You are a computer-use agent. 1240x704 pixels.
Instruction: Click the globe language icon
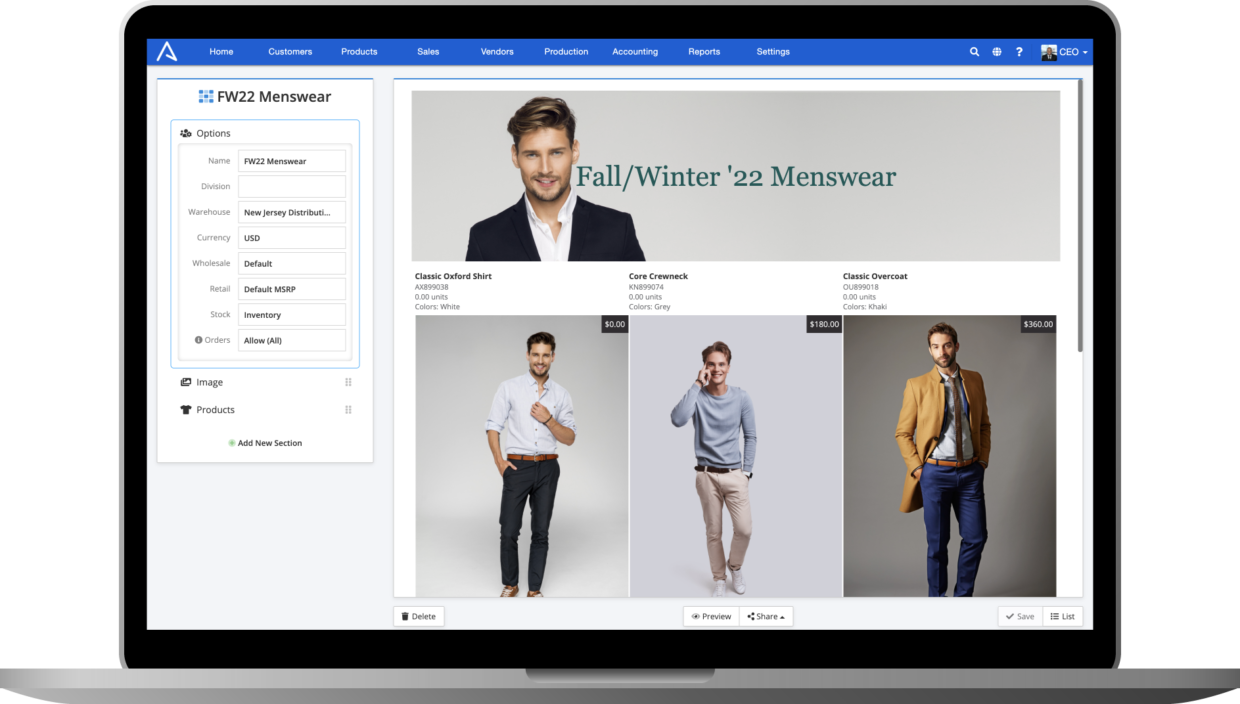pos(996,51)
